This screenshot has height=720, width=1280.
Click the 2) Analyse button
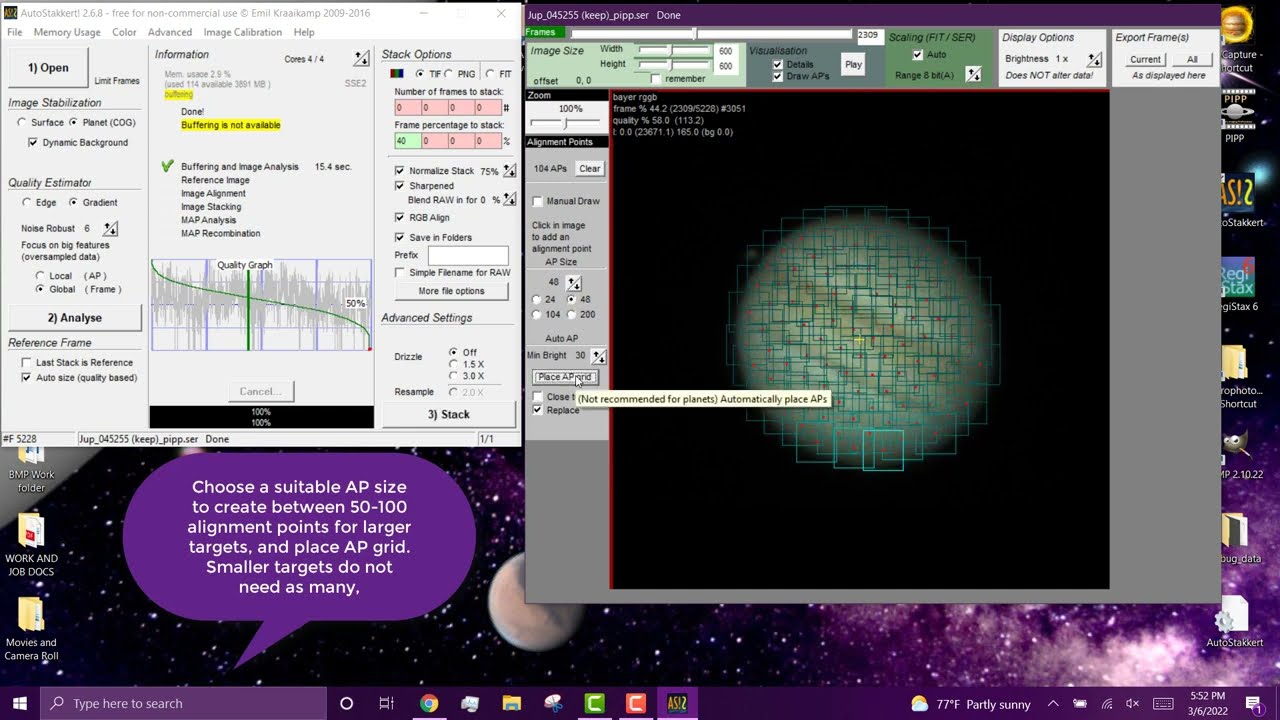pyautogui.click(x=74, y=318)
